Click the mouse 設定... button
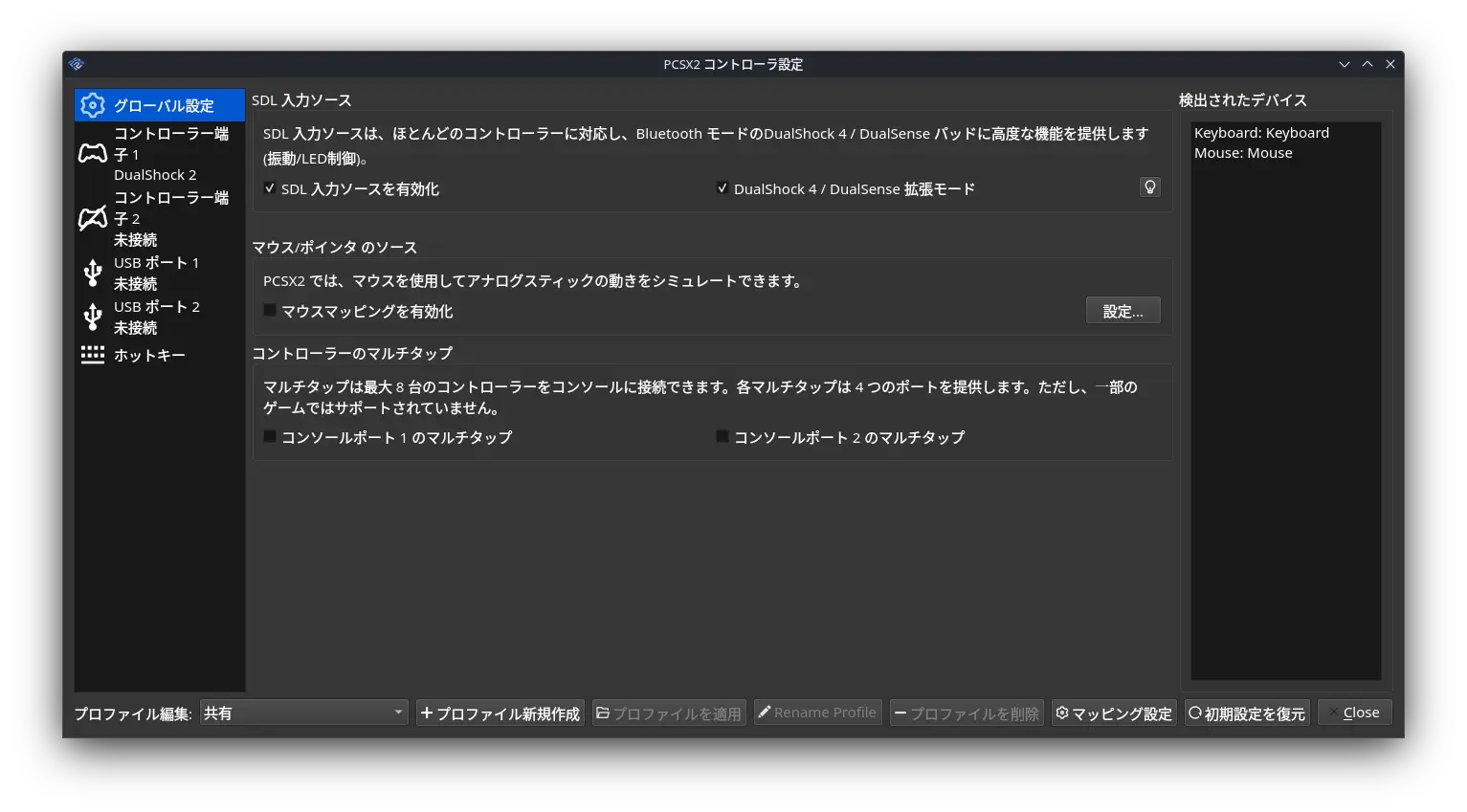This screenshot has height=812, width=1467. 1123,311
